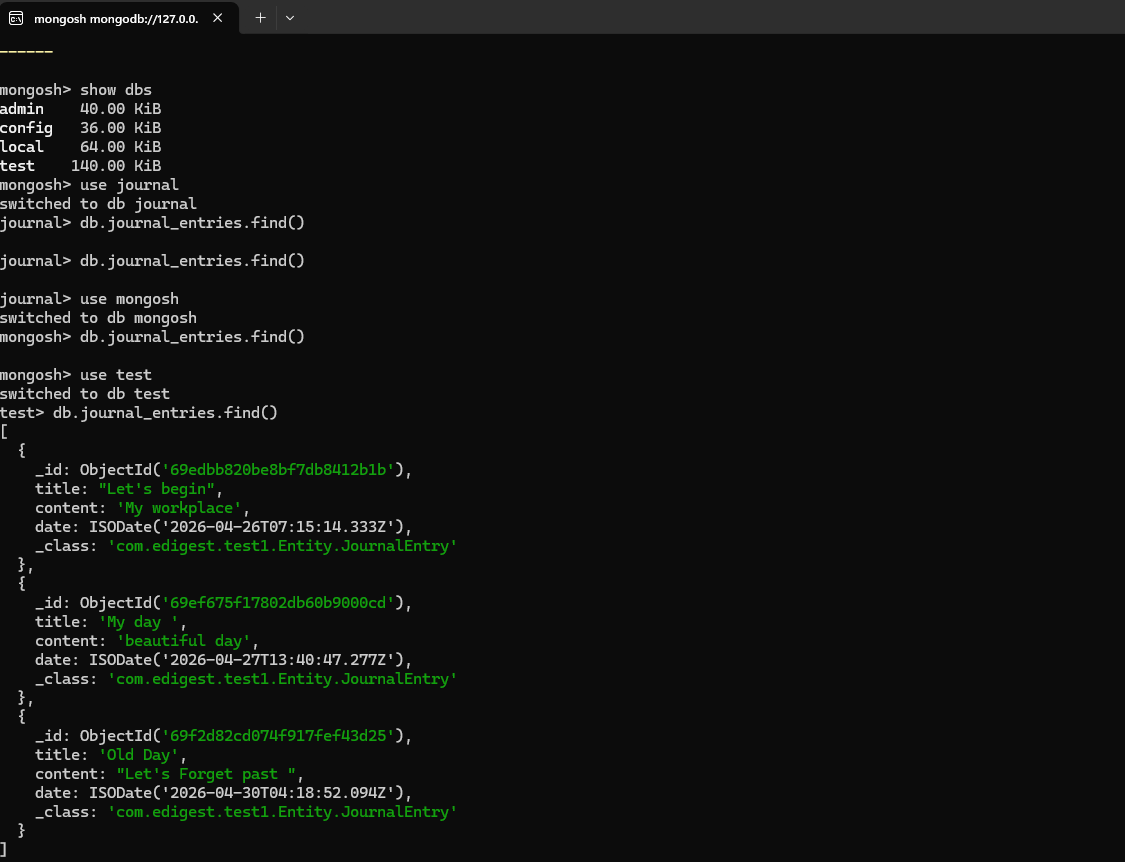This screenshot has height=862, width=1125.
Task: Click the 'use journal' command
Action: point(129,185)
